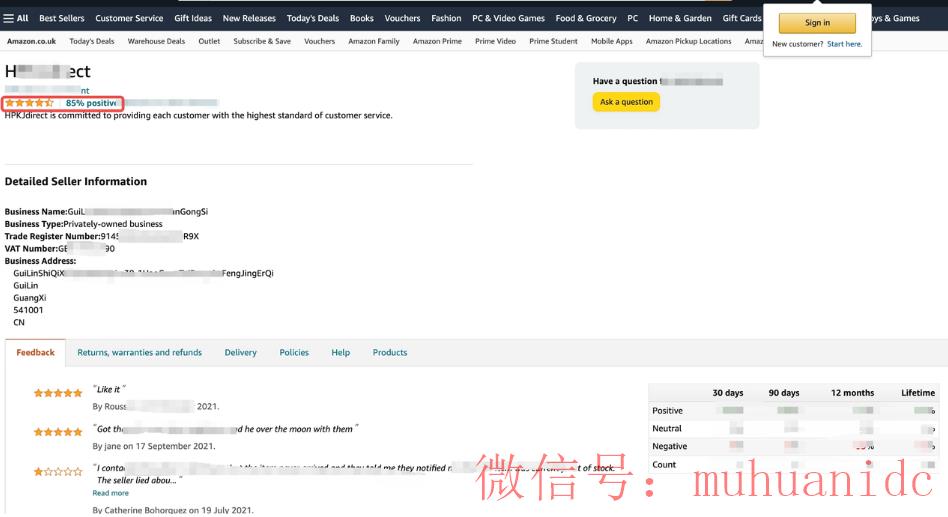
Task: Open Returns, warranties and refunds tab
Action: tap(139, 353)
